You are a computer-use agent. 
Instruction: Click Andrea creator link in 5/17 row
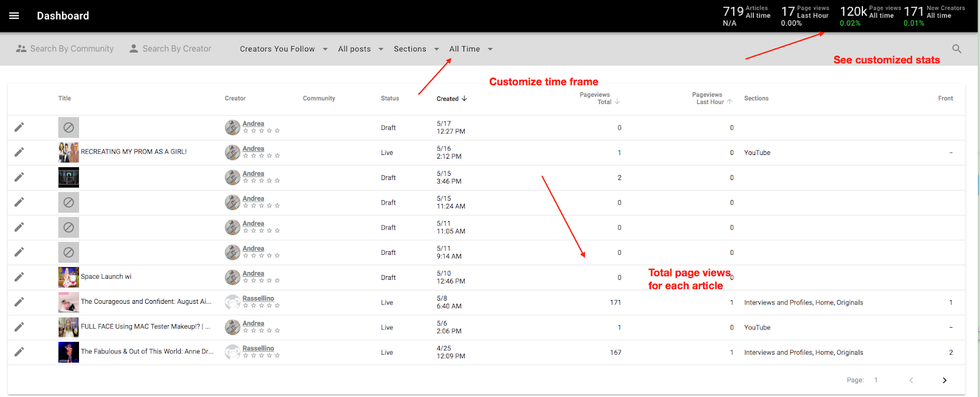(x=253, y=124)
